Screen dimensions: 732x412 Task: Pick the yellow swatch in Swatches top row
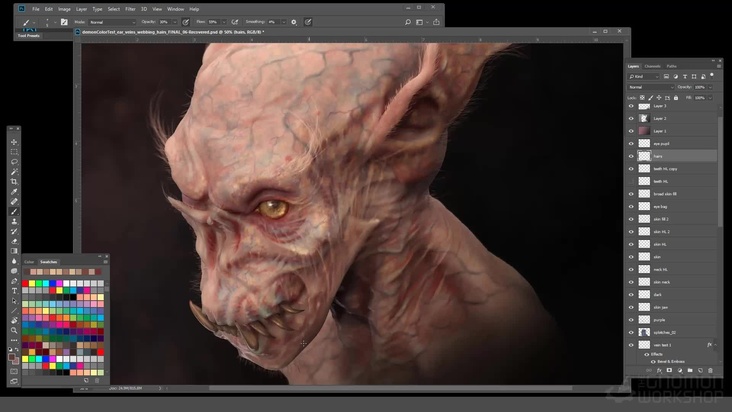[32, 283]
